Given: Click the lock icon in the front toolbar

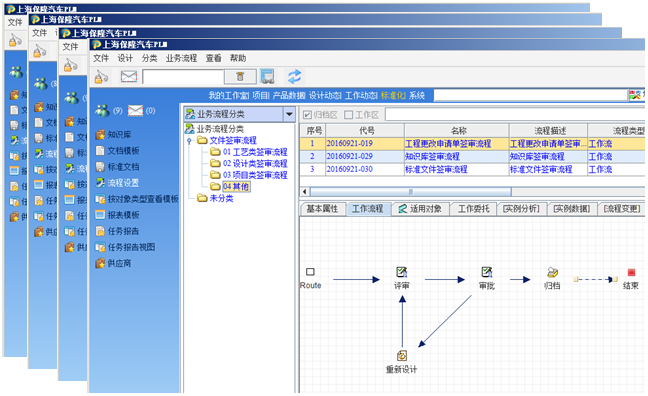Looking at the screenshot, I should pyautogui.click(x=101, y=76).
